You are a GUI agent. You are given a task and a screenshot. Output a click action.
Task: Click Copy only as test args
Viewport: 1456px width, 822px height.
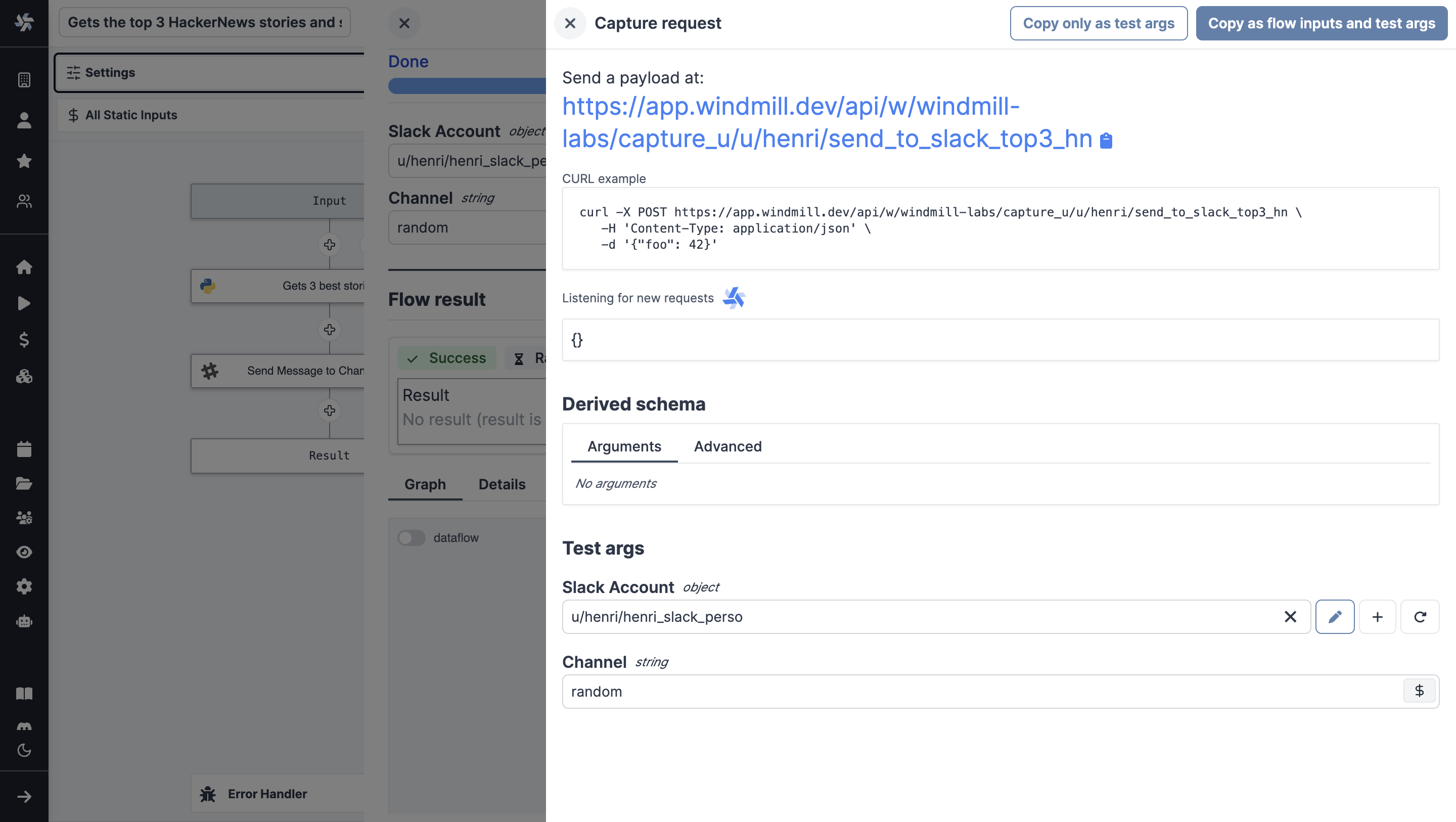[1098, 23]
